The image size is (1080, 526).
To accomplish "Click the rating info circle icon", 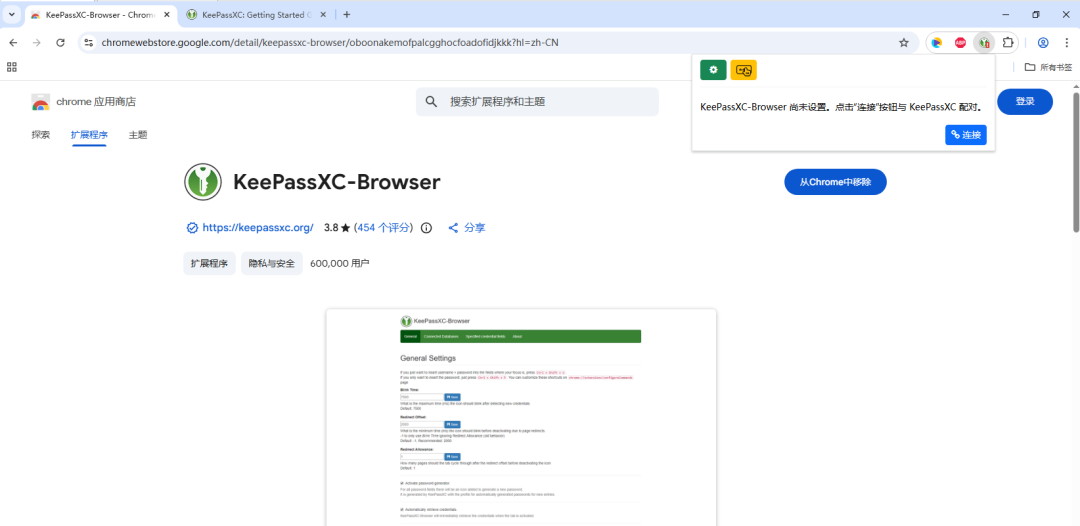I will point(426,228).
